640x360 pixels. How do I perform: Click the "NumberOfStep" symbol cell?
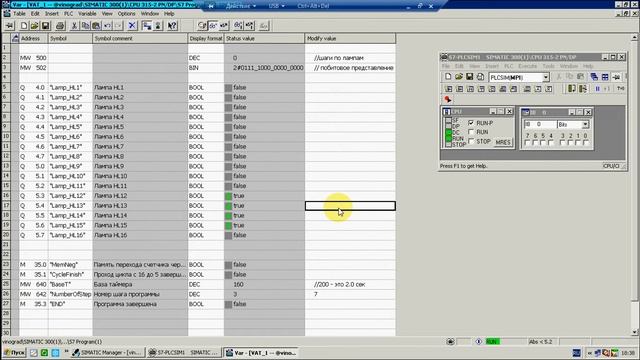click(x=70, y=294)
